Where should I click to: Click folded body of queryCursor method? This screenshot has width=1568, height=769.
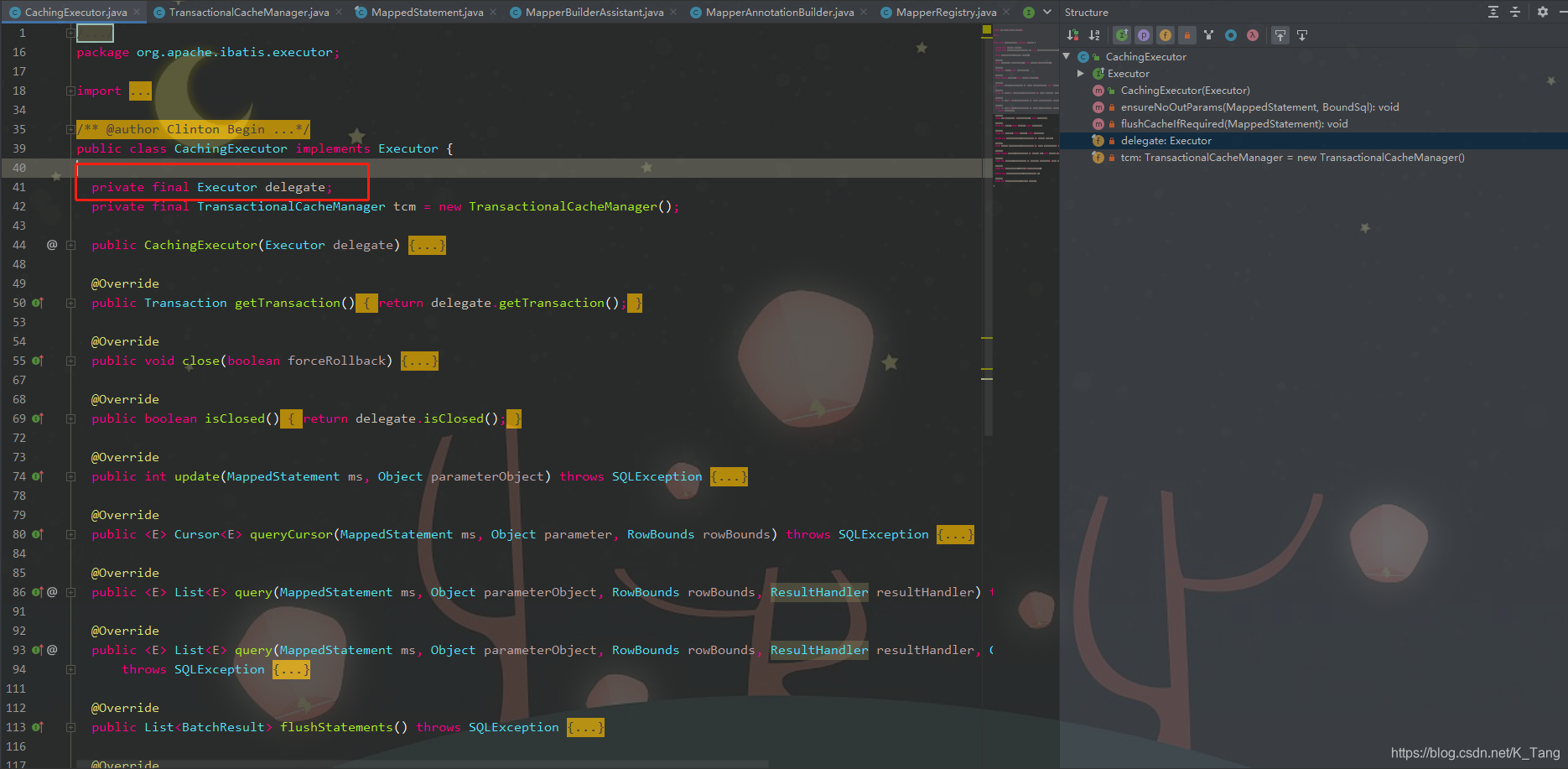955,534
